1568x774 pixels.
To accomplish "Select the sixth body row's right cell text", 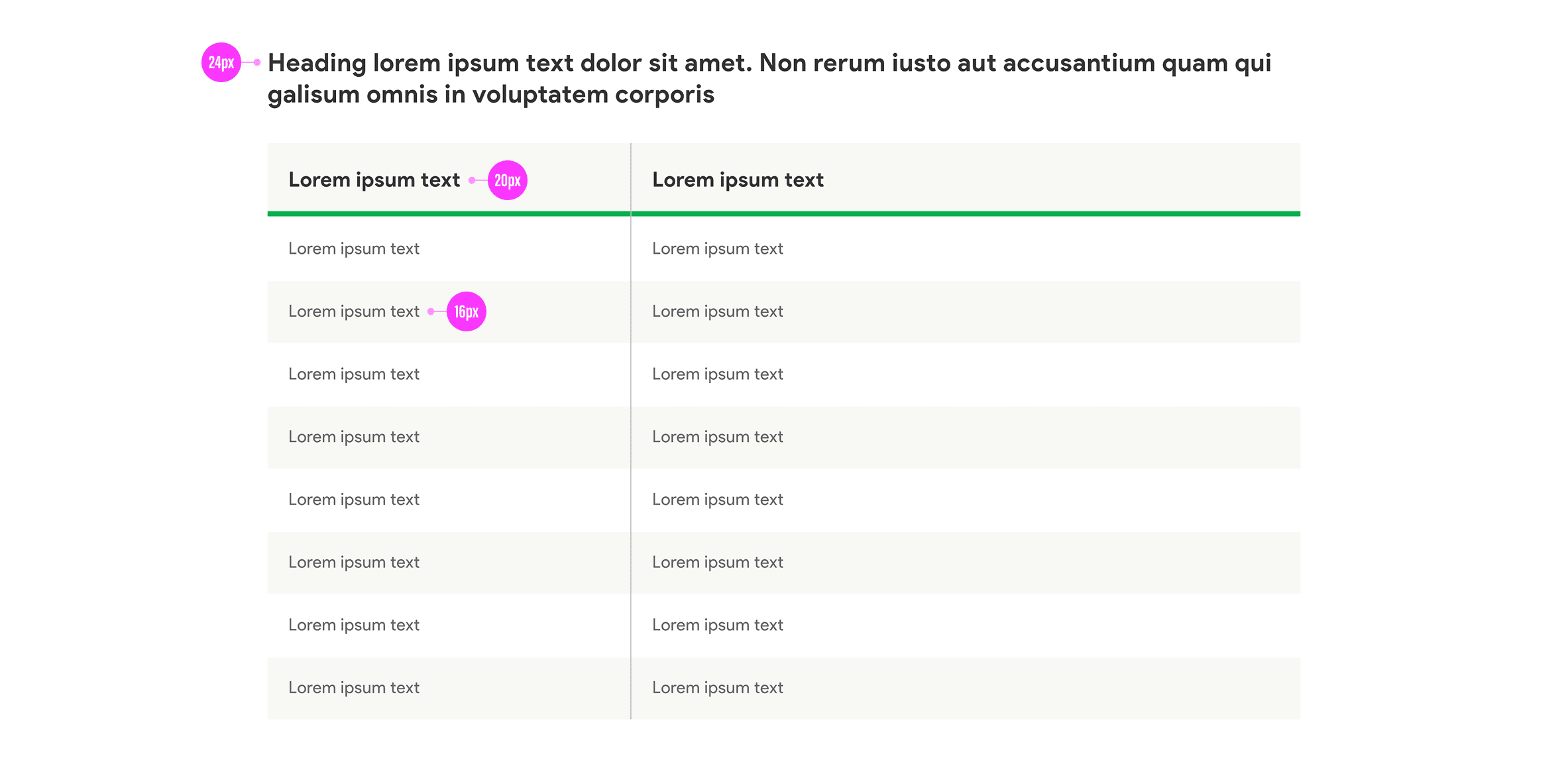I will [717, 563].
